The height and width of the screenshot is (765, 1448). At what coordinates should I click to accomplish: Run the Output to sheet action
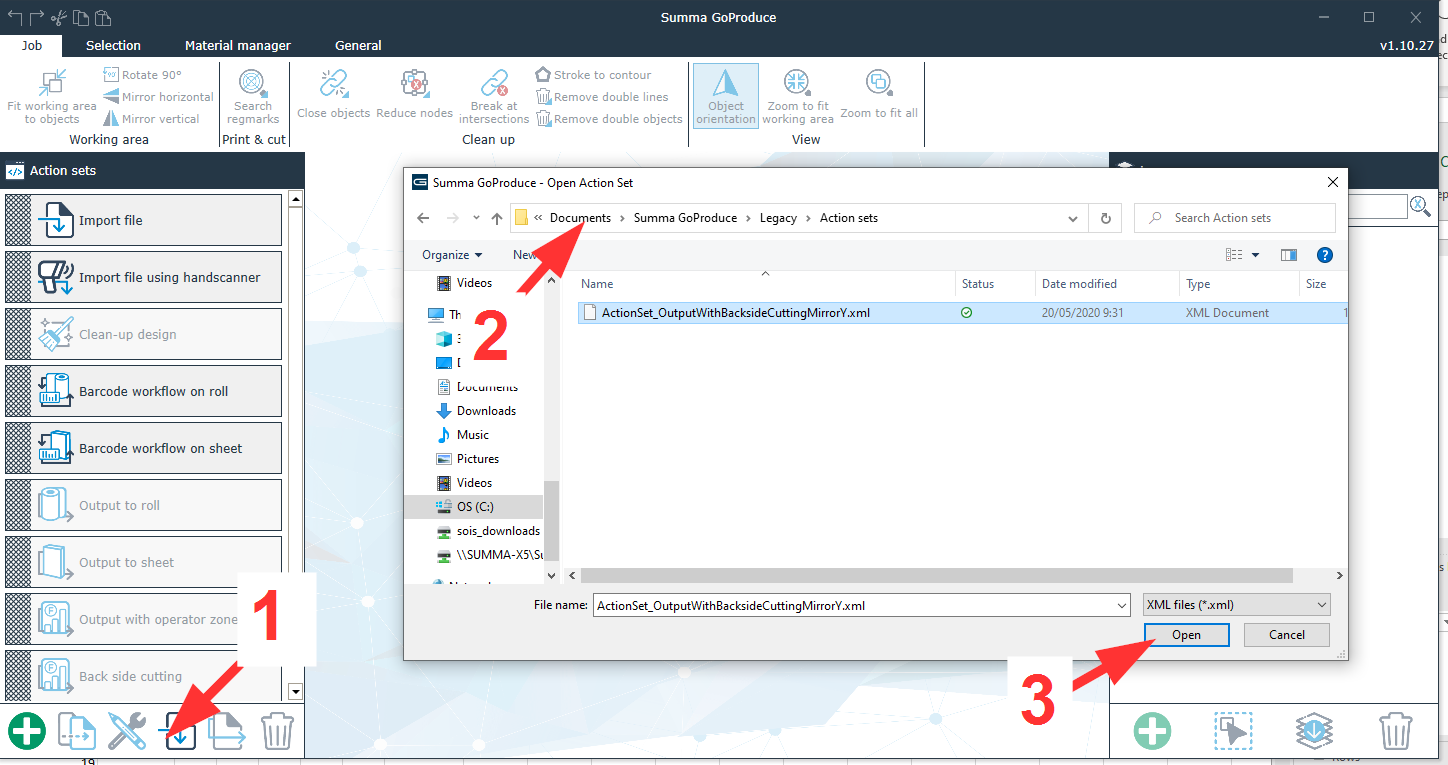tap(143, 562)
